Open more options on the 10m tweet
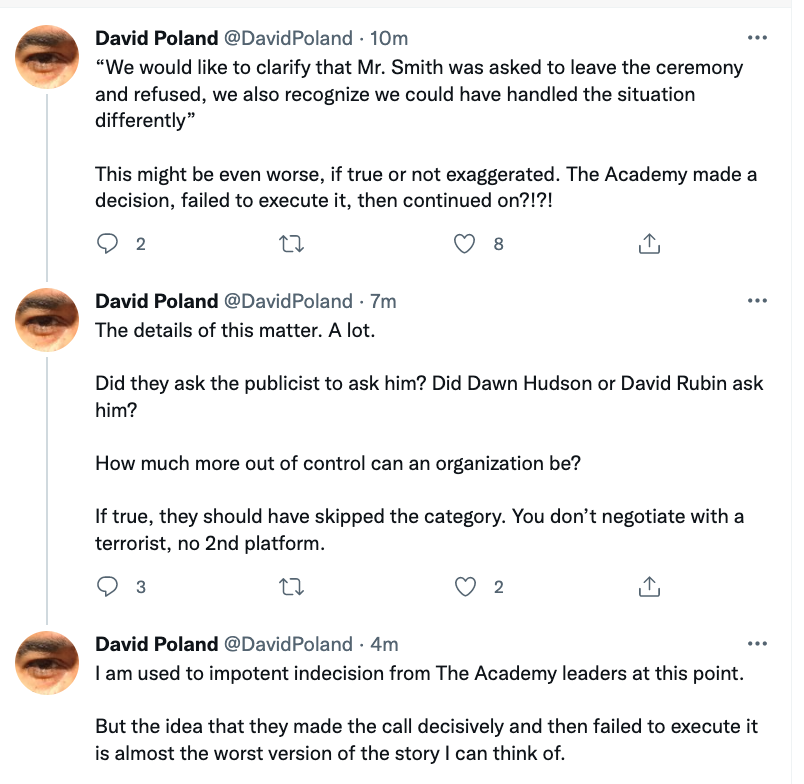The image size is (804, 784). click(757, 38)
